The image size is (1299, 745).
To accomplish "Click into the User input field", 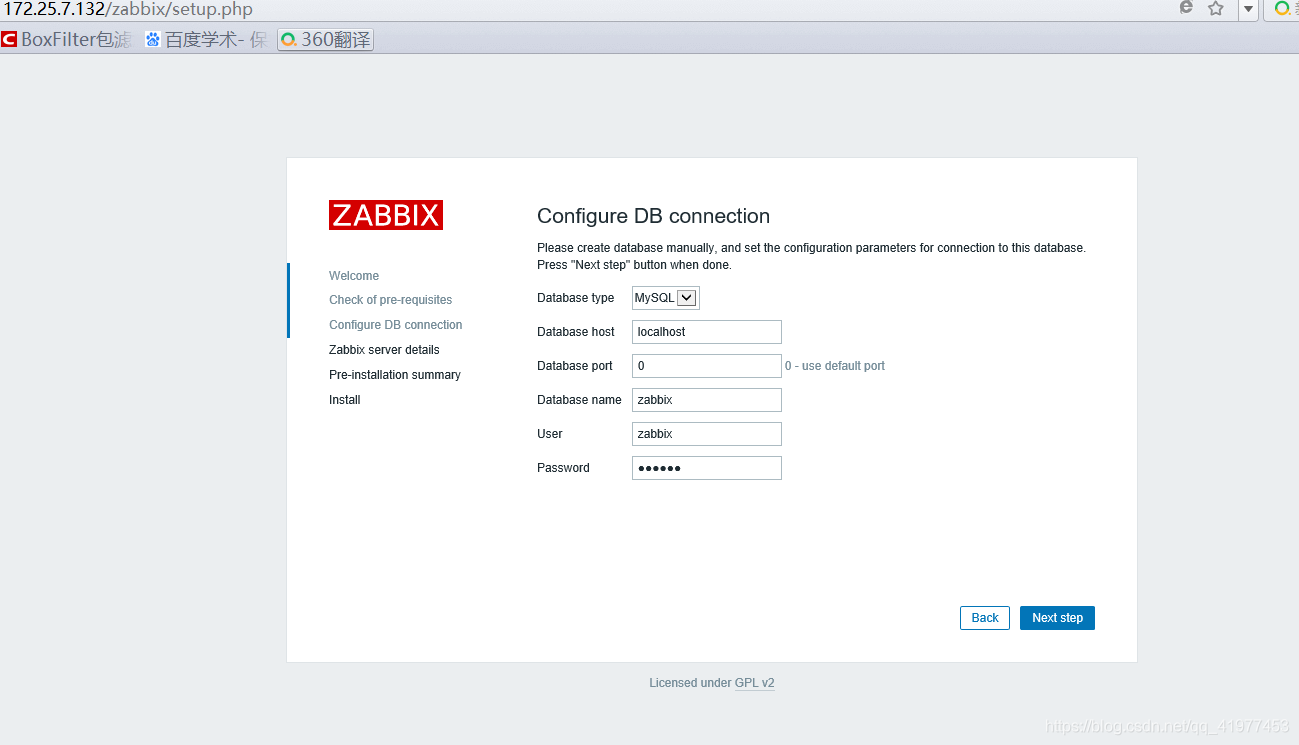I will click(x=707, y=434).
